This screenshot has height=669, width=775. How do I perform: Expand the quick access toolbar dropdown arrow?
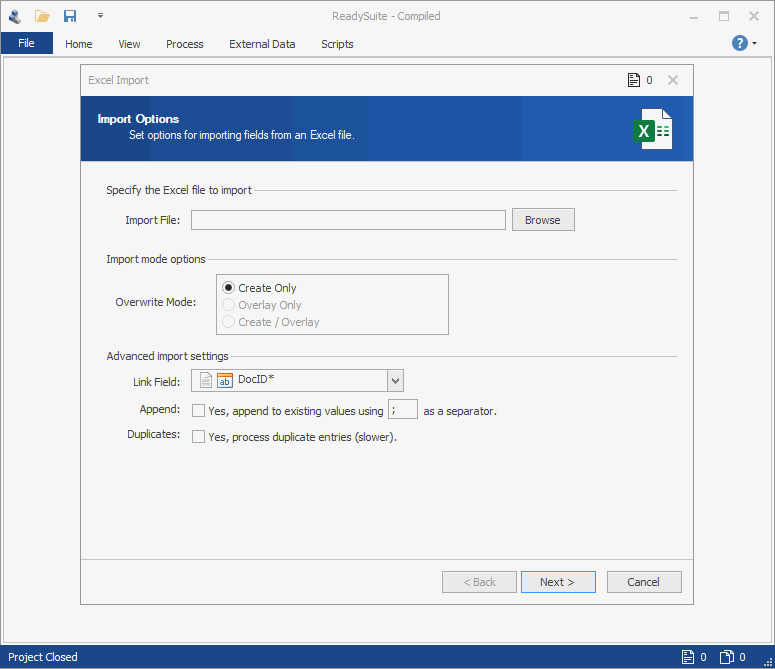(x=100, y=16)
